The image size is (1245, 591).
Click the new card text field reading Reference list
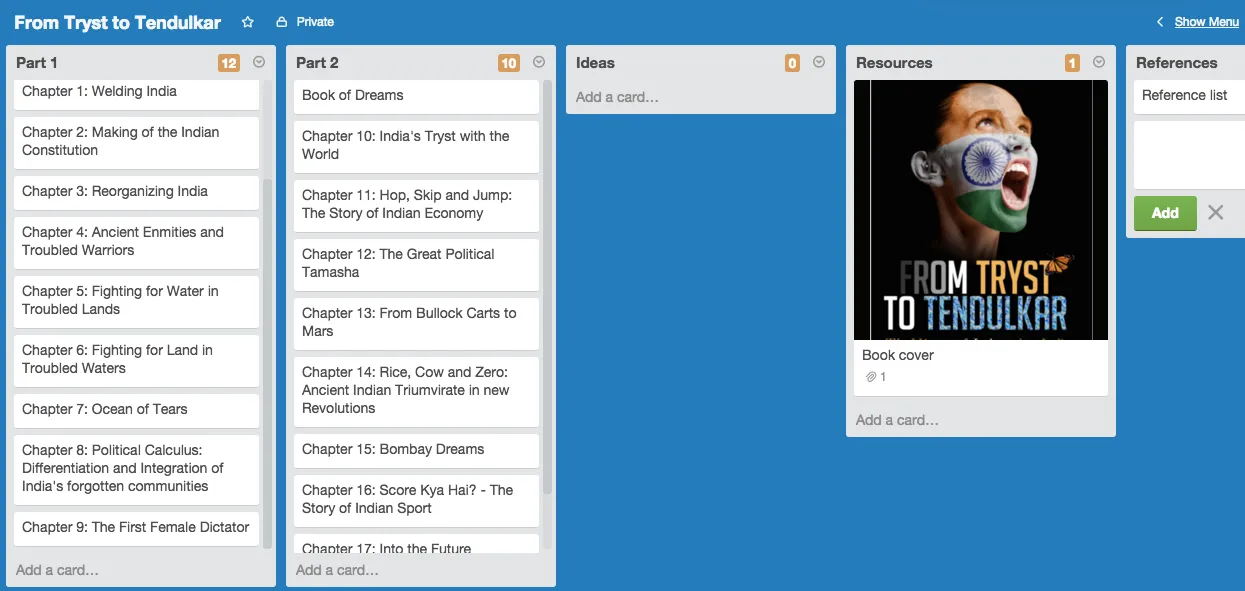(1188, 95)
